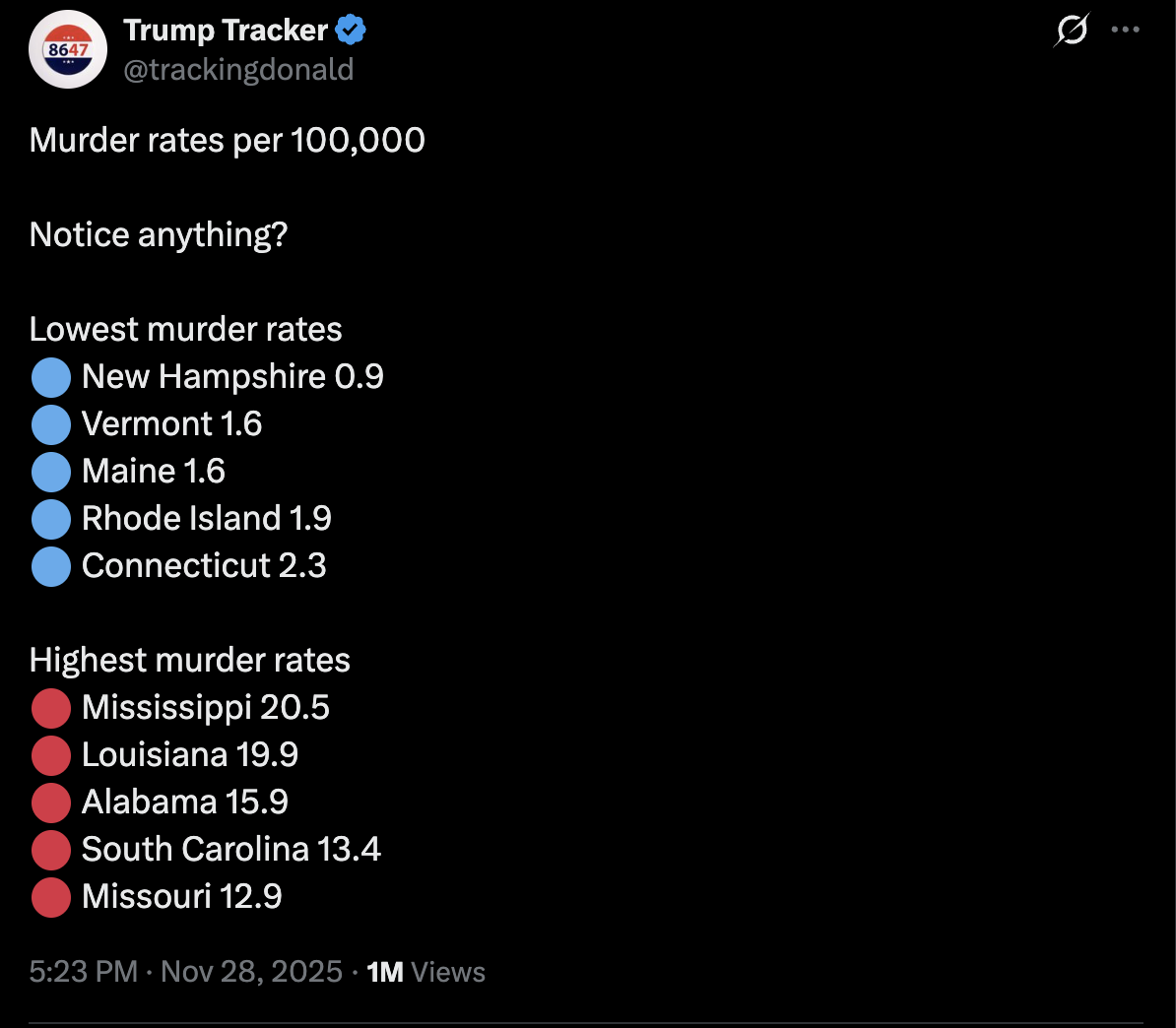Click the Grok explain-post icon

coord(1072,30)
